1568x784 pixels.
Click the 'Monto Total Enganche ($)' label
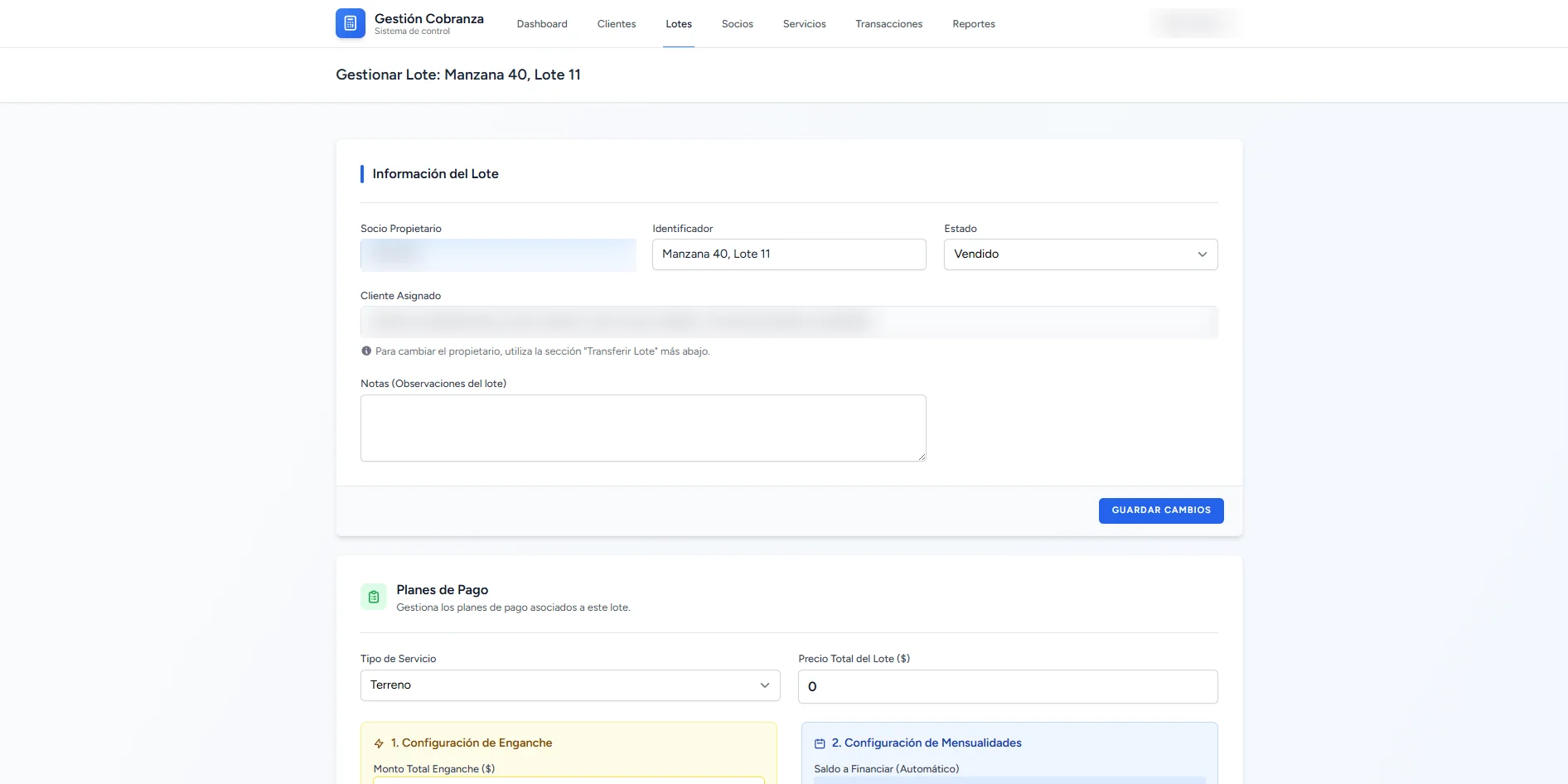pos(434,769)
